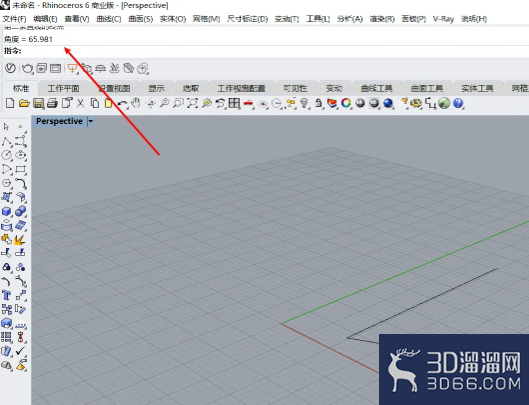Click the V-Ray teapot render icon

point(27,69)
